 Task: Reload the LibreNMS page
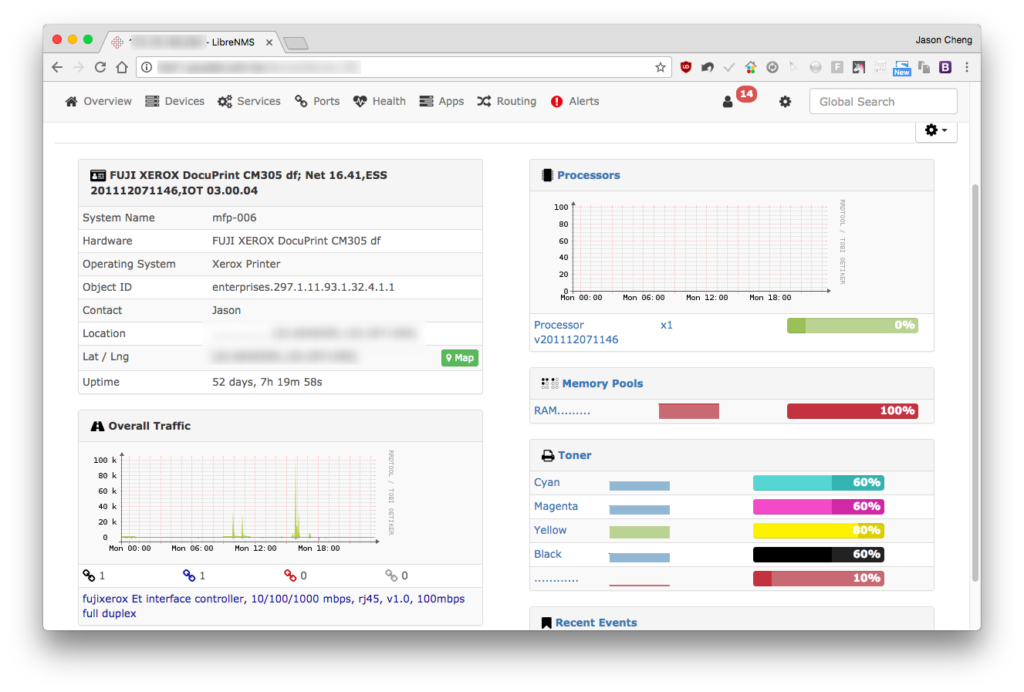click(100, 67)
